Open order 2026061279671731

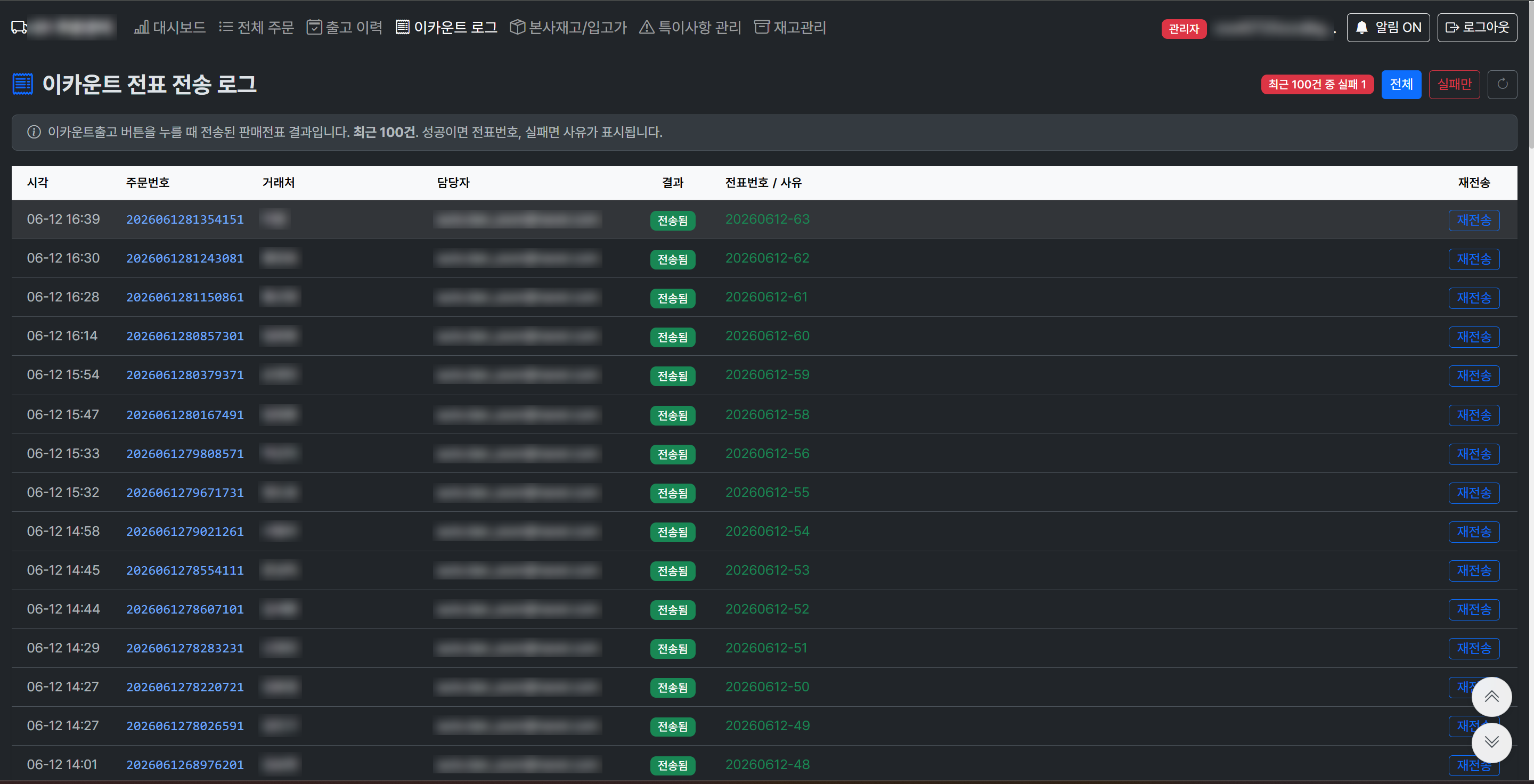[185, 493]
